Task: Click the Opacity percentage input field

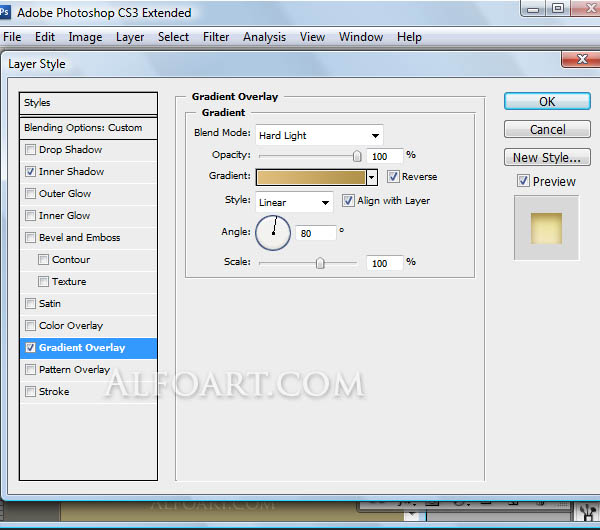Action: 384,156
